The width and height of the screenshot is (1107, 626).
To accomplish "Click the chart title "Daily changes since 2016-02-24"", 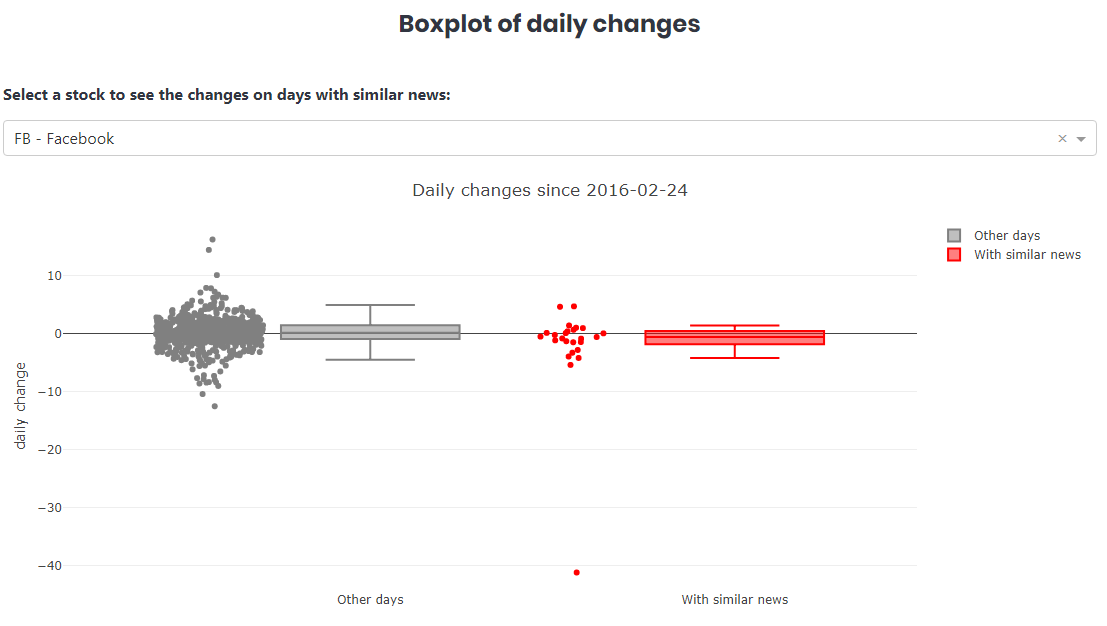I will tap(549, 190).
